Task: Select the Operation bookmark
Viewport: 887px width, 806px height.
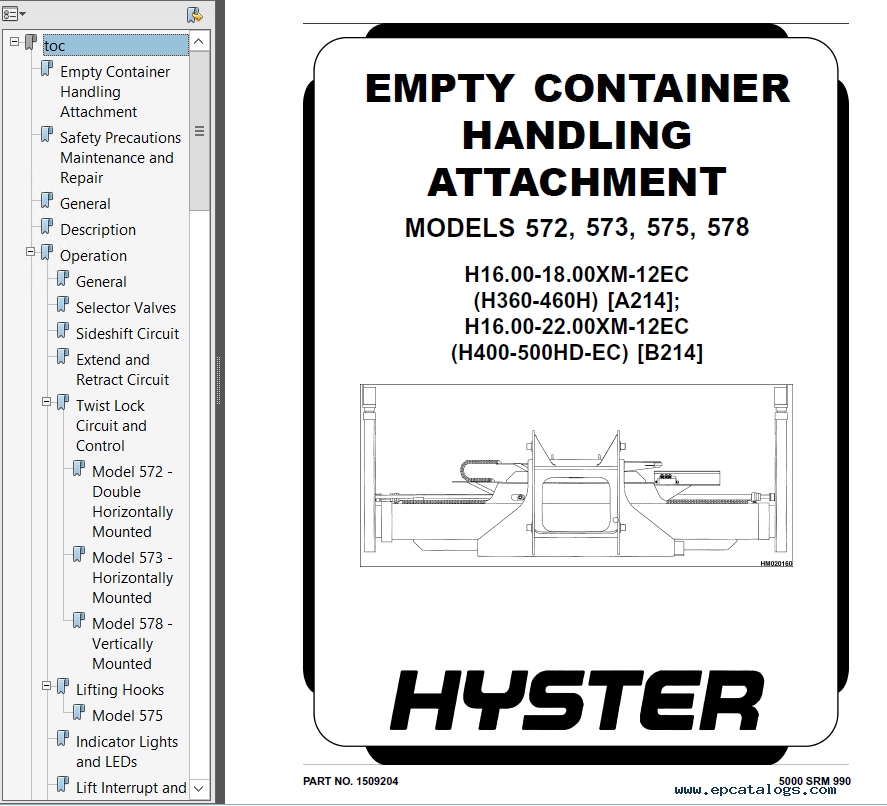Action: [x=93, y=256]
